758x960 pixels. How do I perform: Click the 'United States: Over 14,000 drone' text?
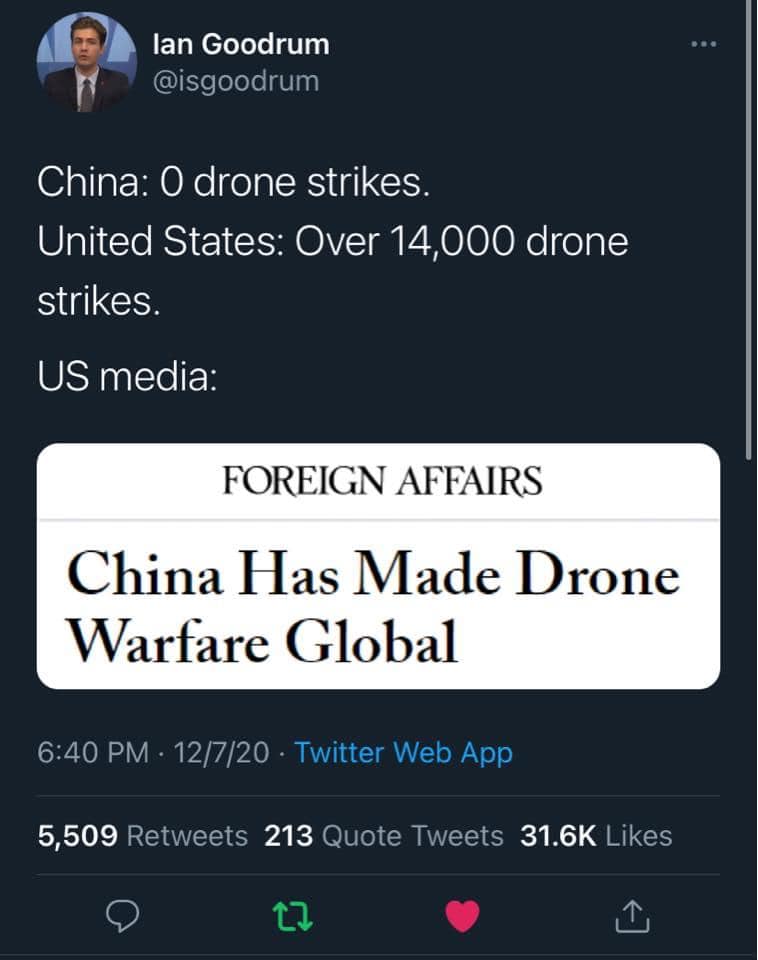pos(333,242)
